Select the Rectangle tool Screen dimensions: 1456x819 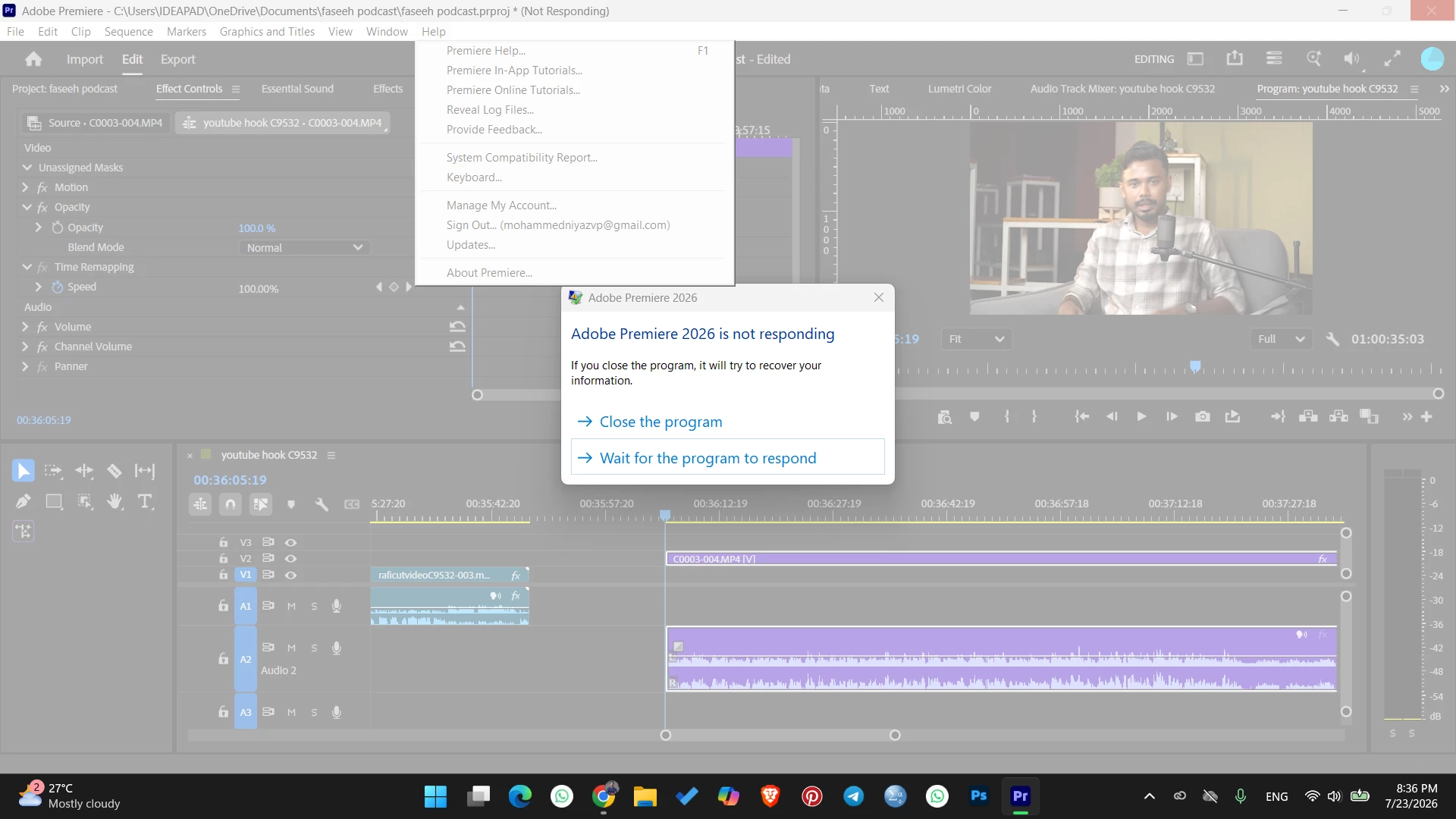[54, 501]
